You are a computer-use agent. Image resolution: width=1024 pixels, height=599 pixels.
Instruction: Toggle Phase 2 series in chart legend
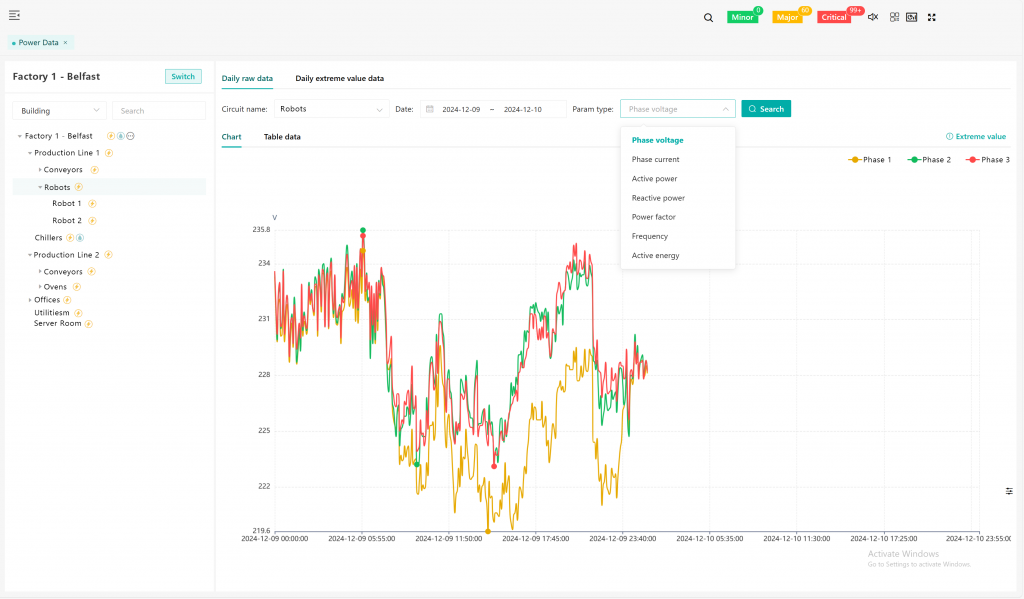click(x=928, y=160)
